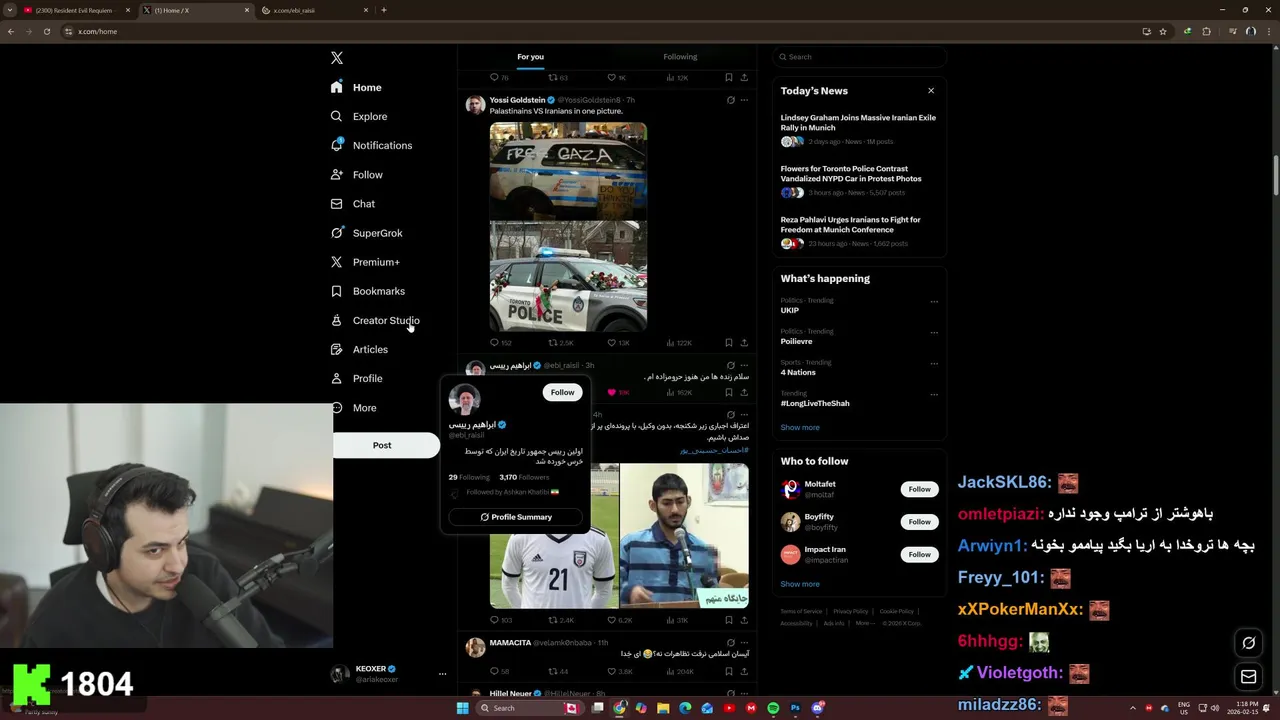Open more options for UKIP trend
The width and height of the screenshot is (1280, 720).
click(934, 301)
